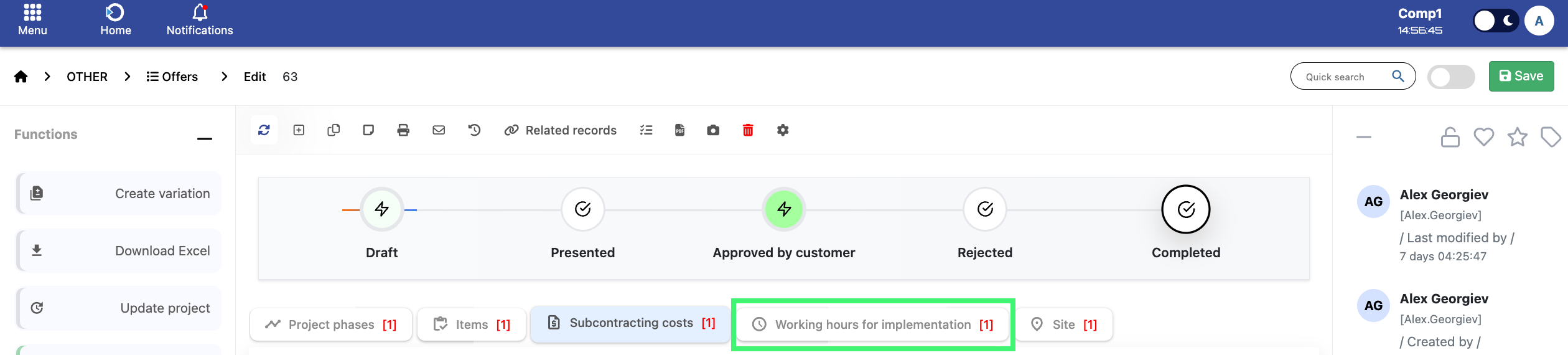Open Subcontracting costs tab
1568x355 pixels.
click(631, 323)
